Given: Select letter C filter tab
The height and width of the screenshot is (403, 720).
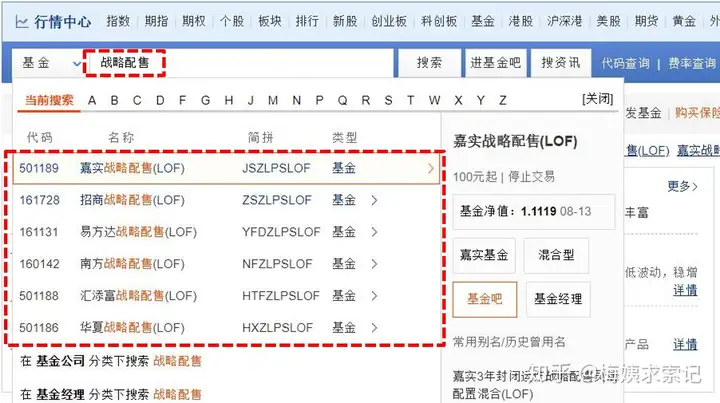Looking at the screenshot, I should pos(137,101).
